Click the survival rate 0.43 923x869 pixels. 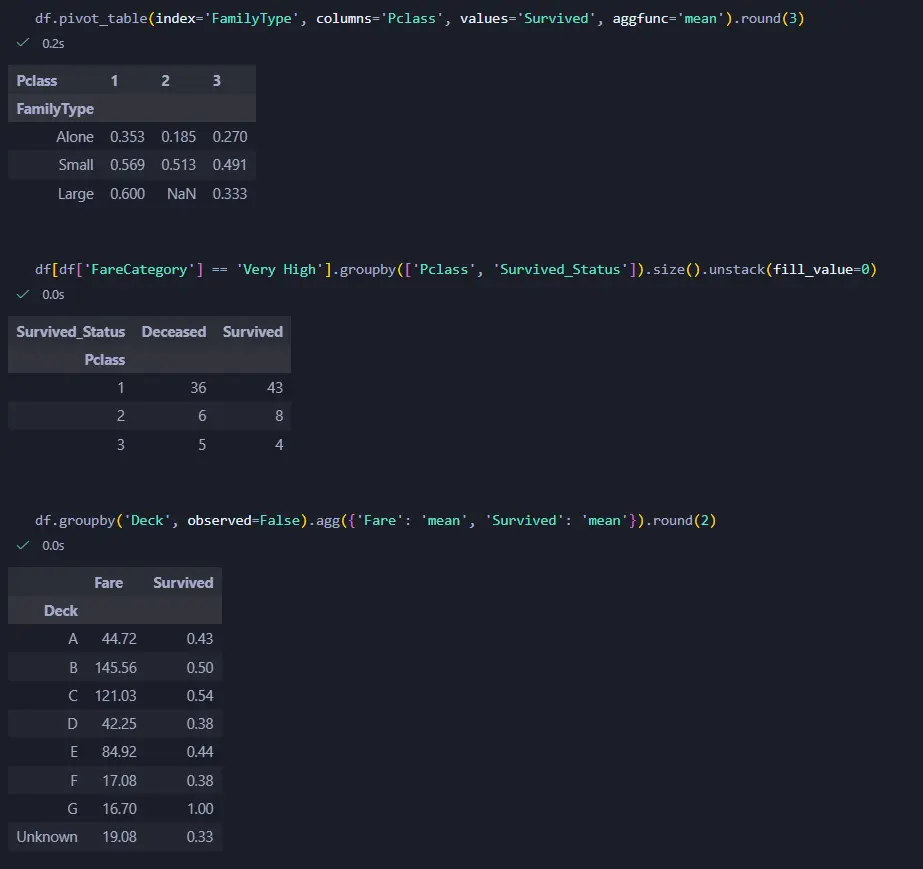point(200,639)
